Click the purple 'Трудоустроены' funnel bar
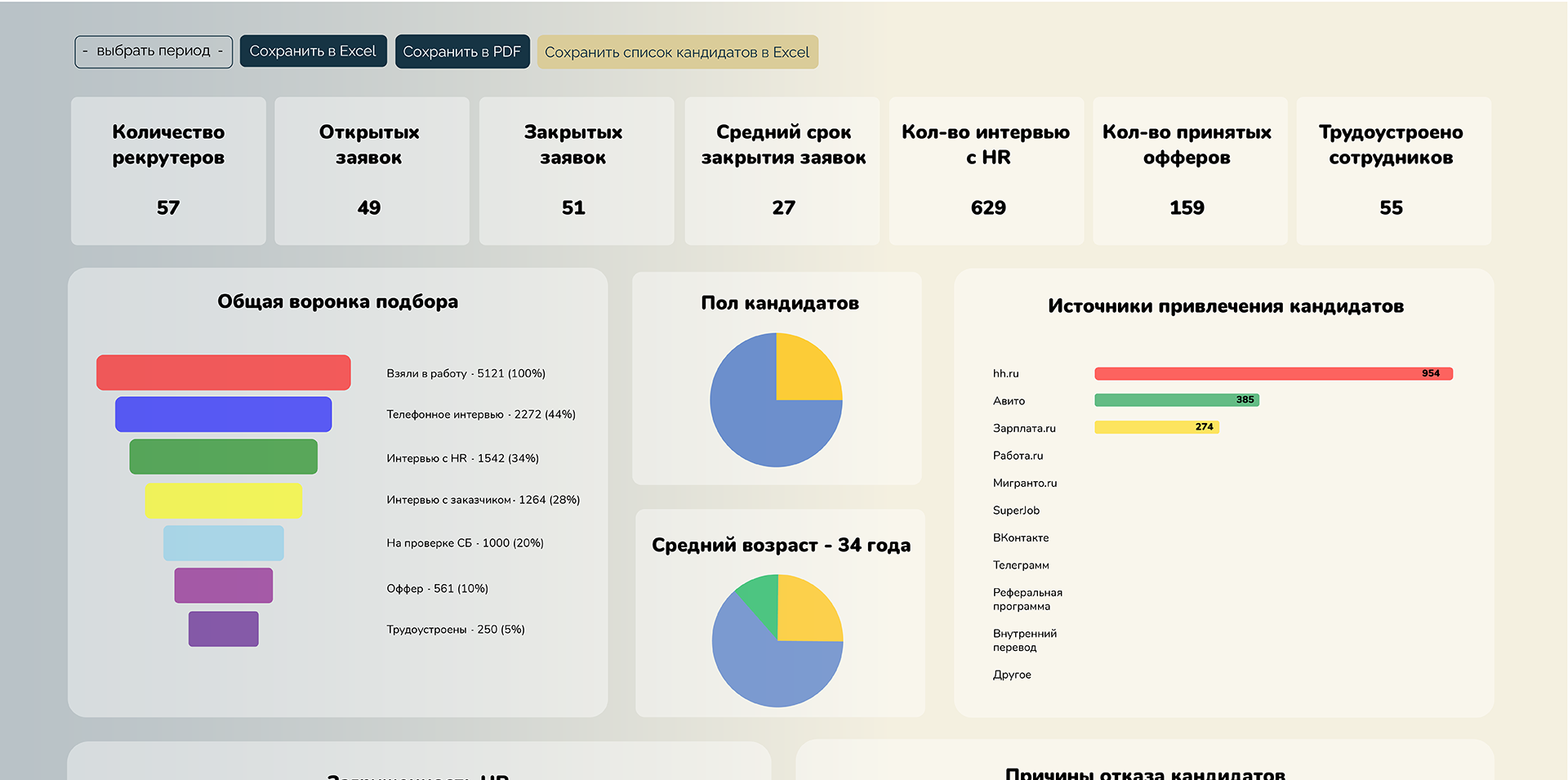This screenshot has height=780, width=1568. pos(223,629)
